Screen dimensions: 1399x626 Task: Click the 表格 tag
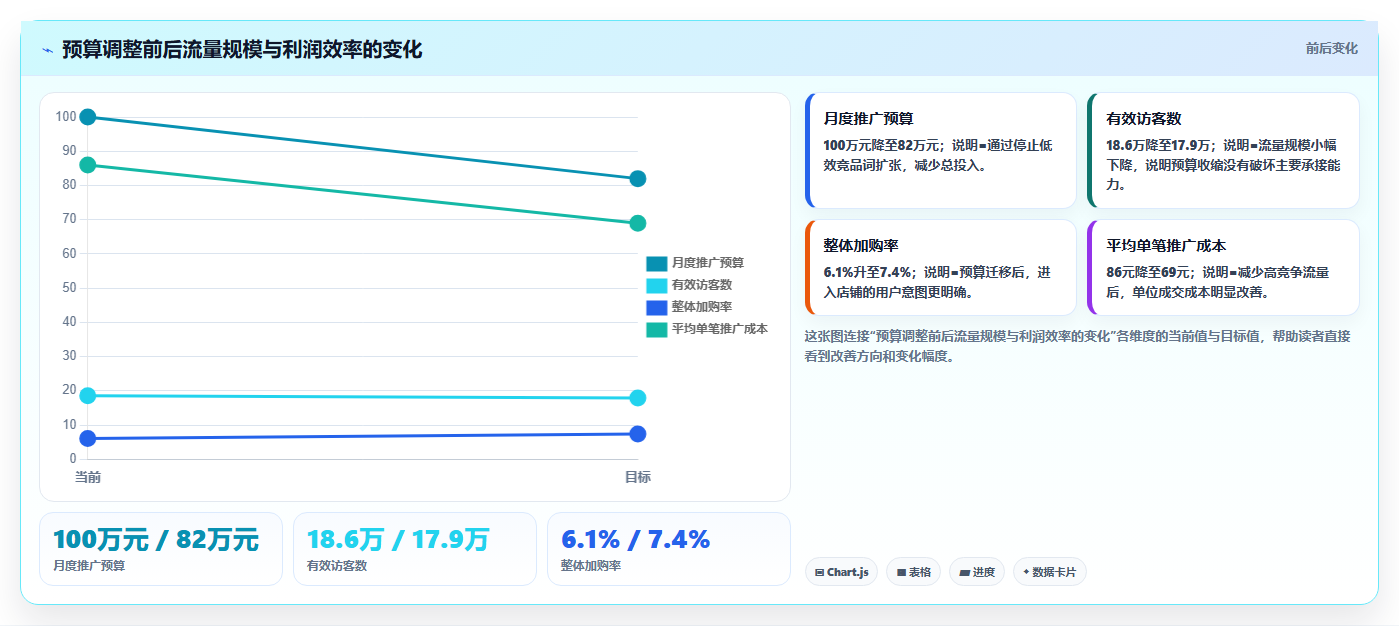(913, 572)
